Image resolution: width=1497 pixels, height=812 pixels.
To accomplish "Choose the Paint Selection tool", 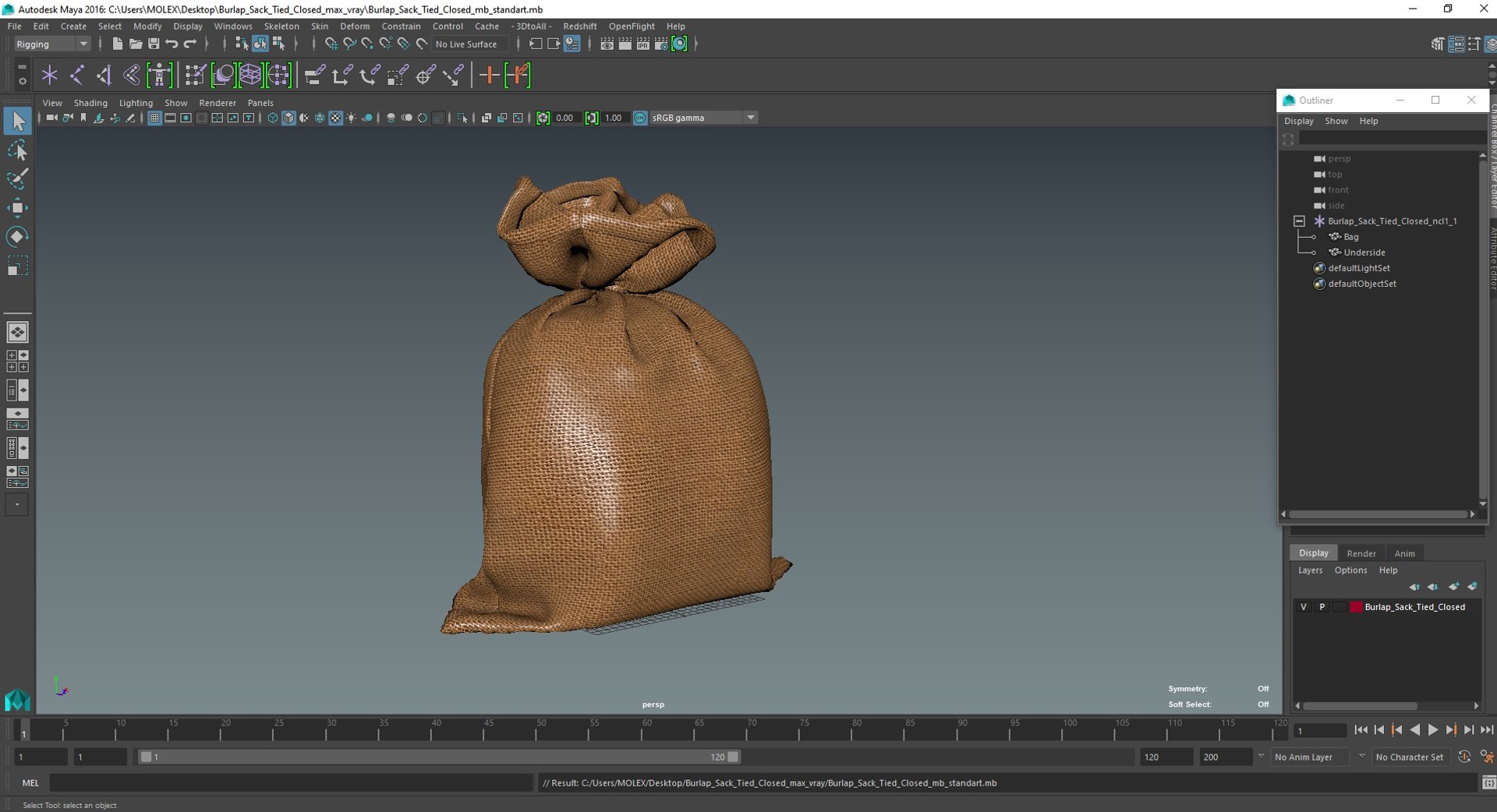I will 17,178.
